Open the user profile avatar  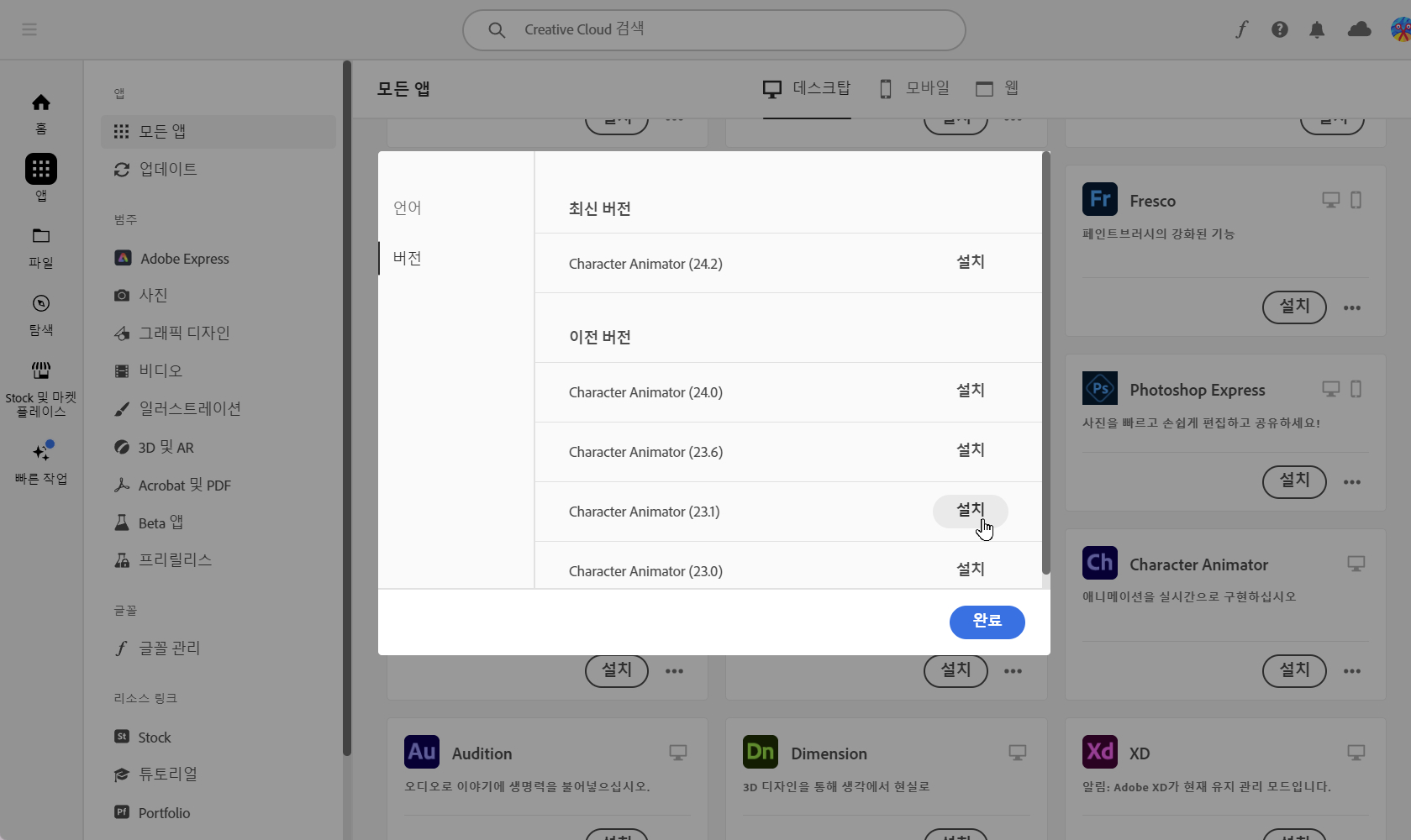click(1401, 29)
